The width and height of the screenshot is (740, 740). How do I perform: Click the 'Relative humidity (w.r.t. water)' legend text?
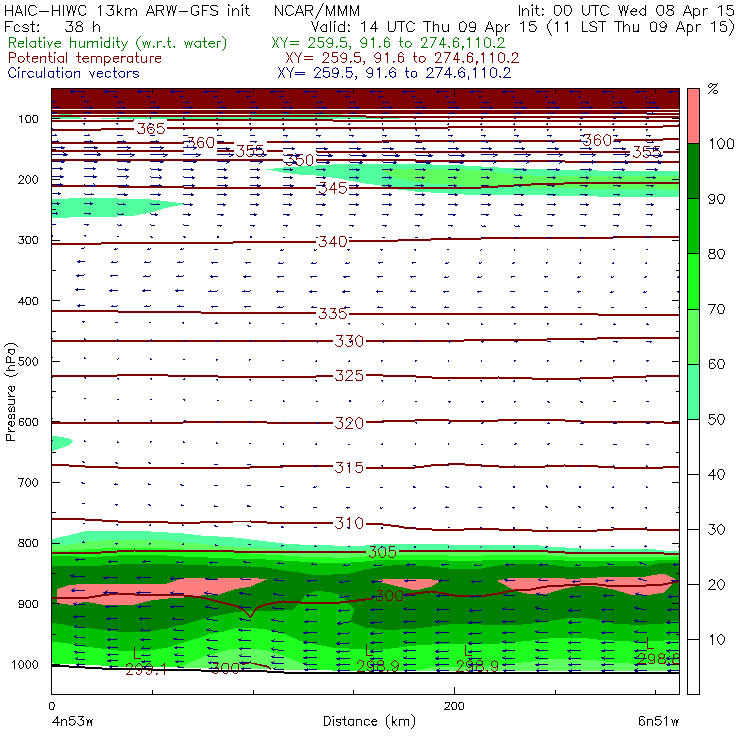tap(118, 43)
